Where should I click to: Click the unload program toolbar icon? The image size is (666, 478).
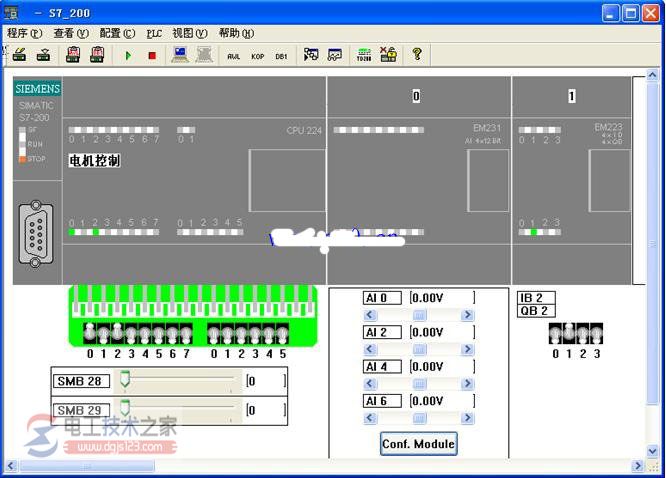tap(43, 55)
